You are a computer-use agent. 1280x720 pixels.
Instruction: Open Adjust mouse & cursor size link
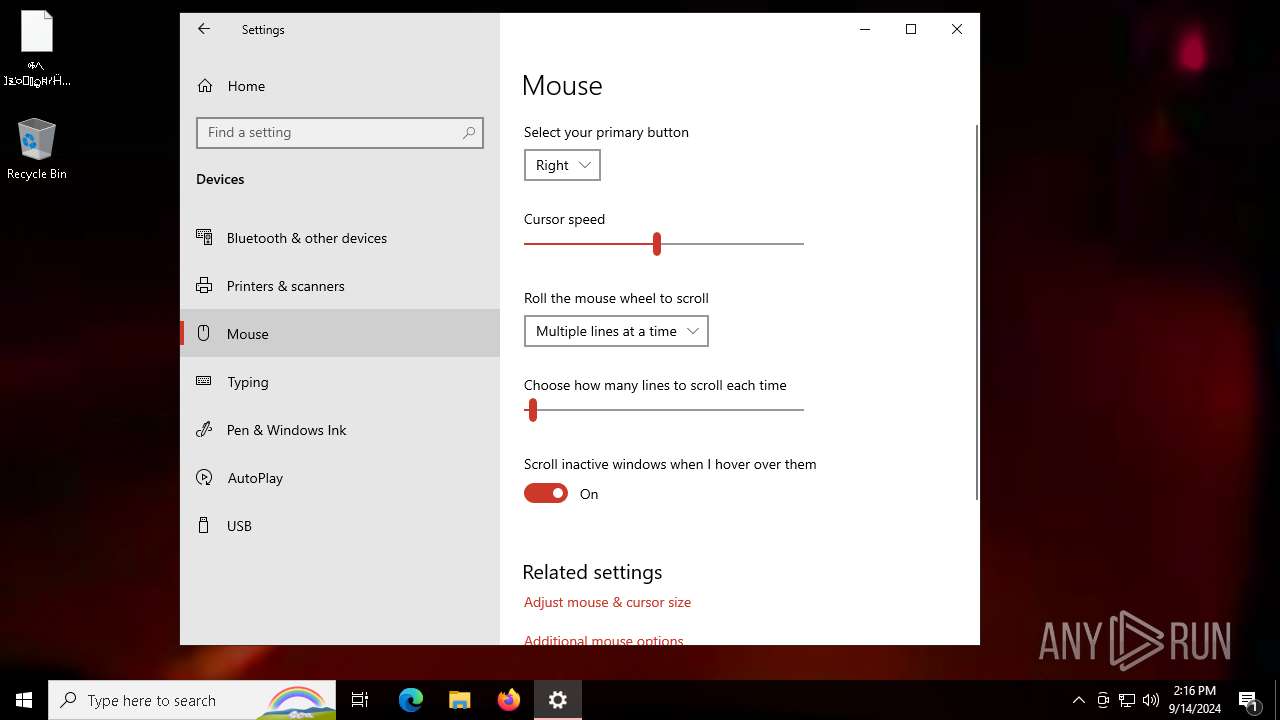(607, 602)
